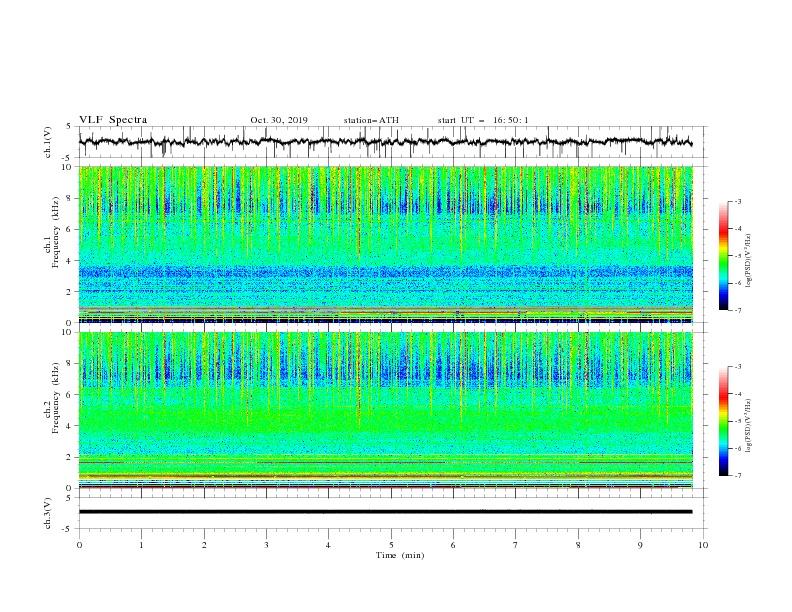Select the date text "Oct. 30, 2019"
Viewport: 792px width, 612px height.
279,120
